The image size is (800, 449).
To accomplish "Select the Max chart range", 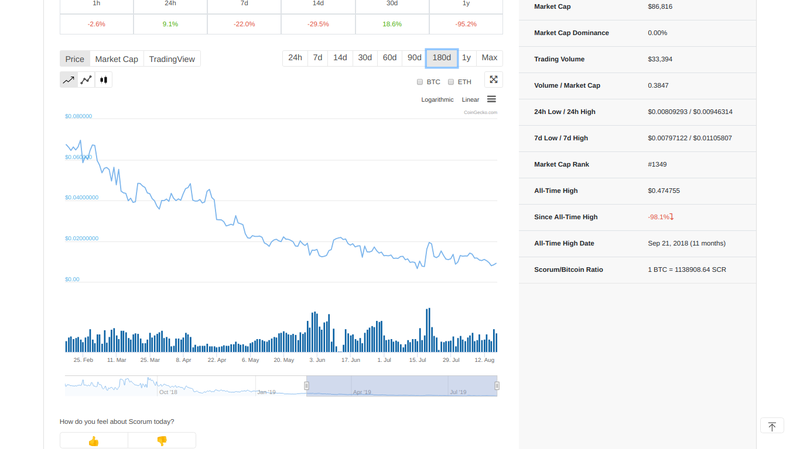I will [489, 58].
